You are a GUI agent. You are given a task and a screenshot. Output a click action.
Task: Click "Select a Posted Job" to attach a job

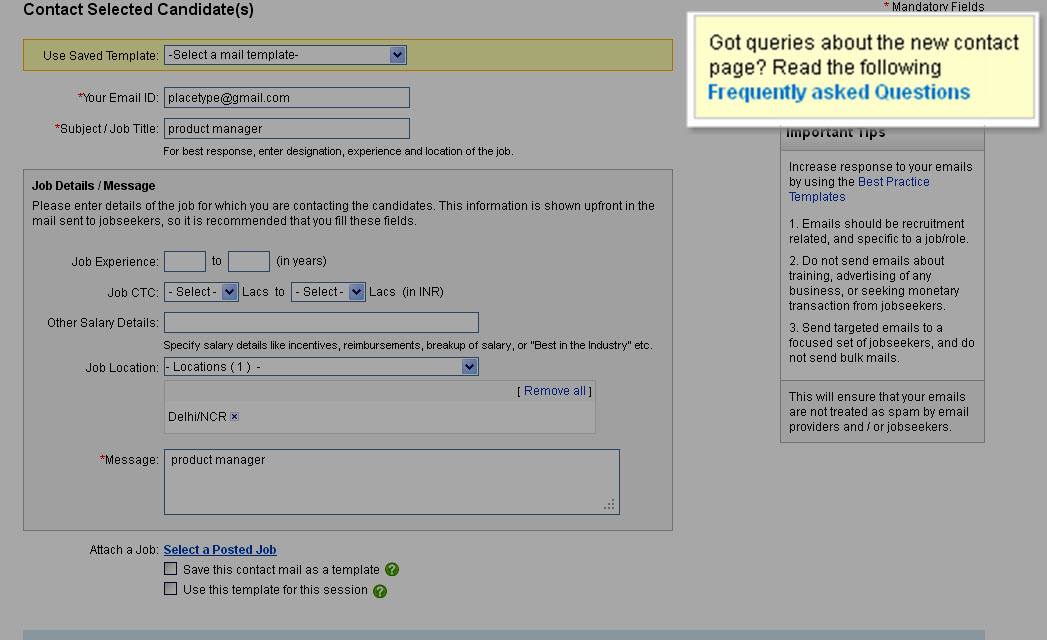click(x=219, y=549)
